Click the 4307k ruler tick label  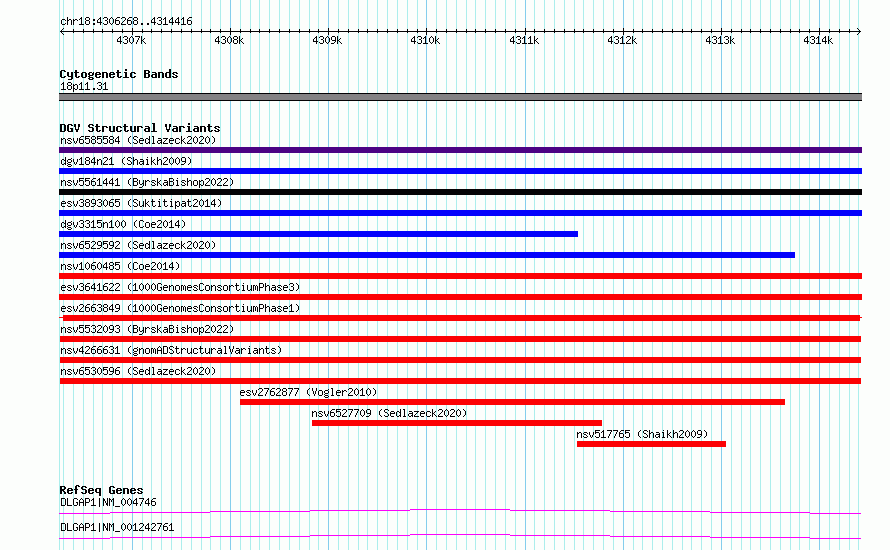pyautogui.click(x=131, y=40)
